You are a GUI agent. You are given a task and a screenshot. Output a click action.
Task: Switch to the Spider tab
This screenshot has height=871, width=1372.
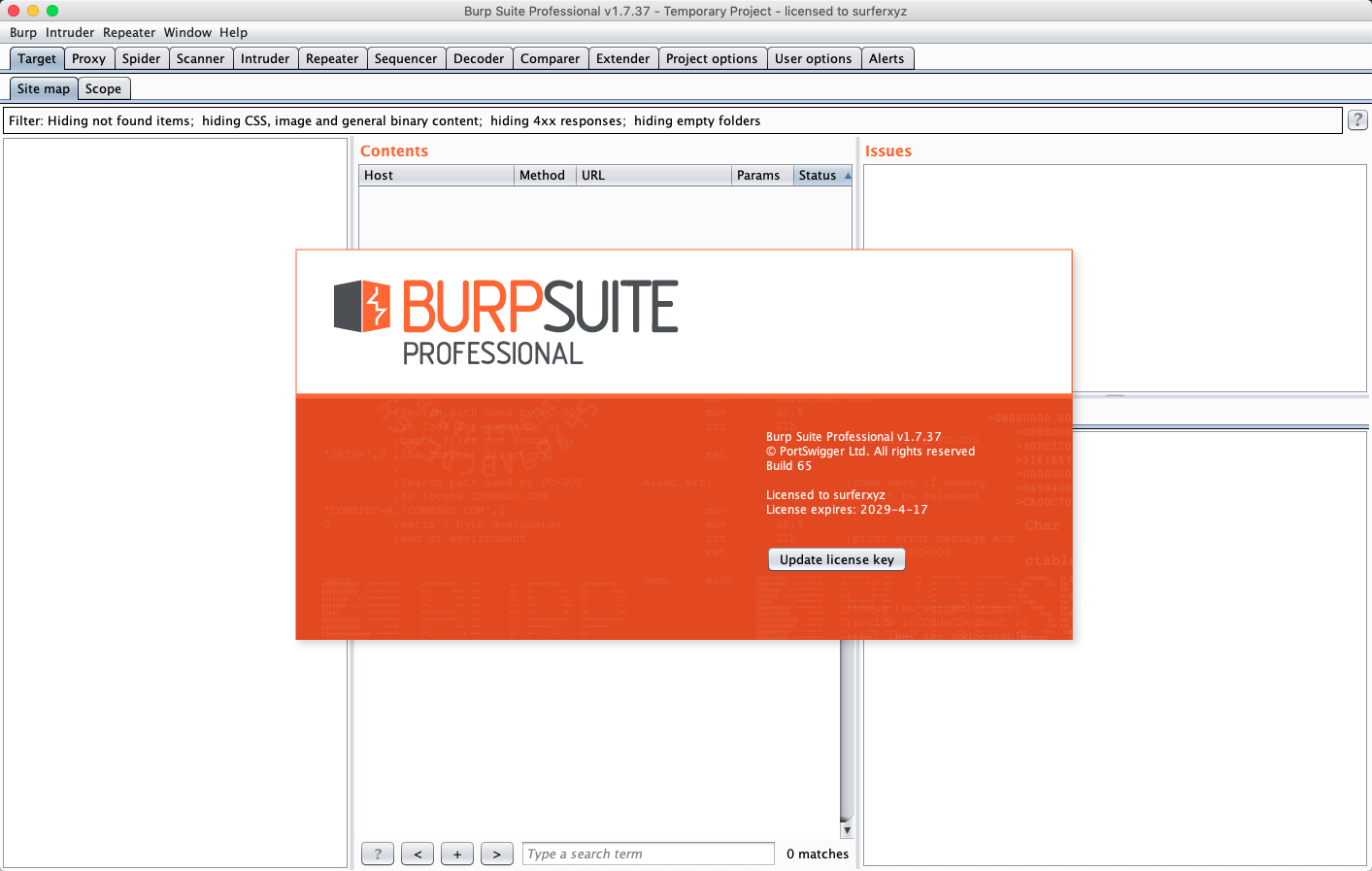tap(141, 58)
